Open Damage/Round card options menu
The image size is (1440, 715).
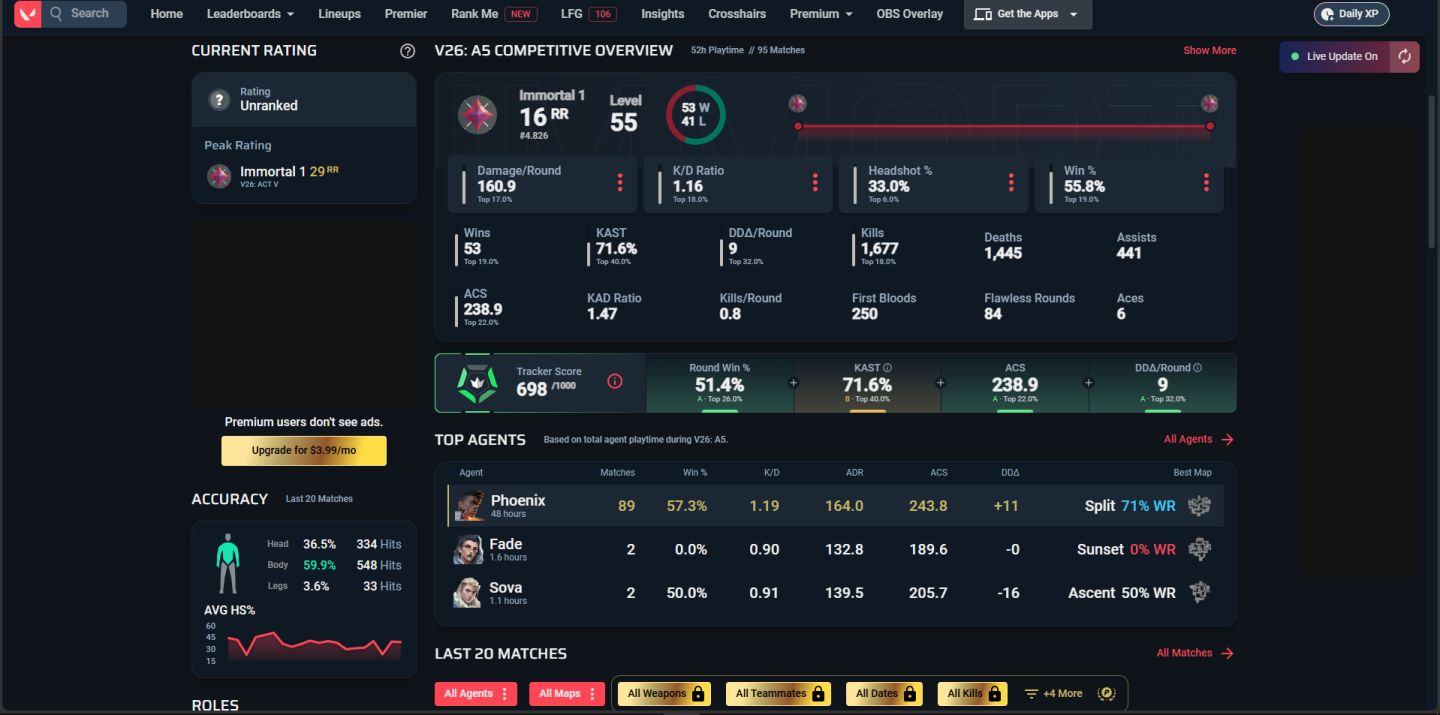click(620, 183)
